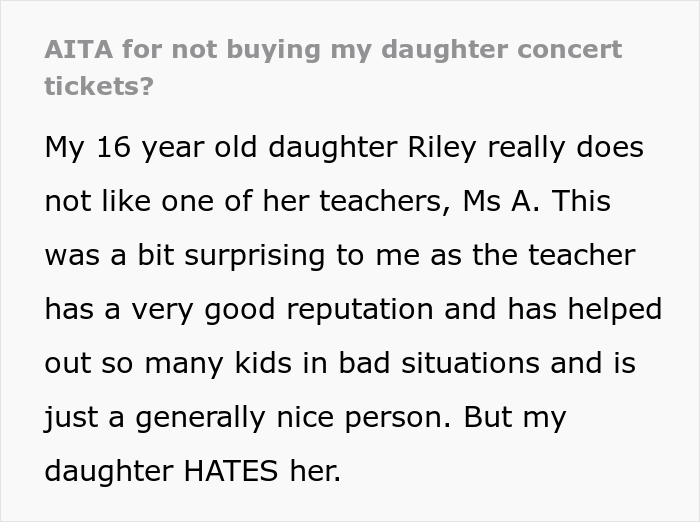Click the text "My 16 year old daughter"
The image size is (700, 522).
coord(195,147)
